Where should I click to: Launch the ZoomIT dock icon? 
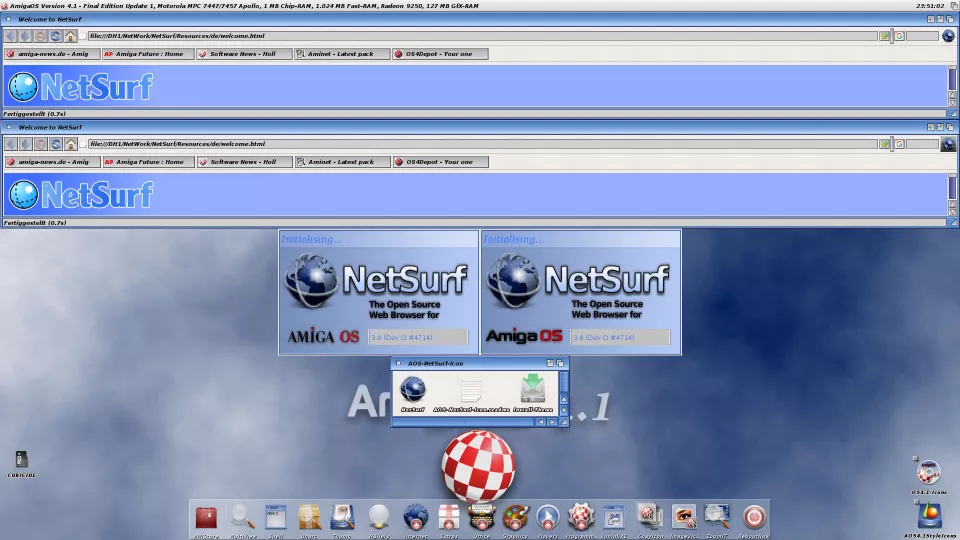717,517
